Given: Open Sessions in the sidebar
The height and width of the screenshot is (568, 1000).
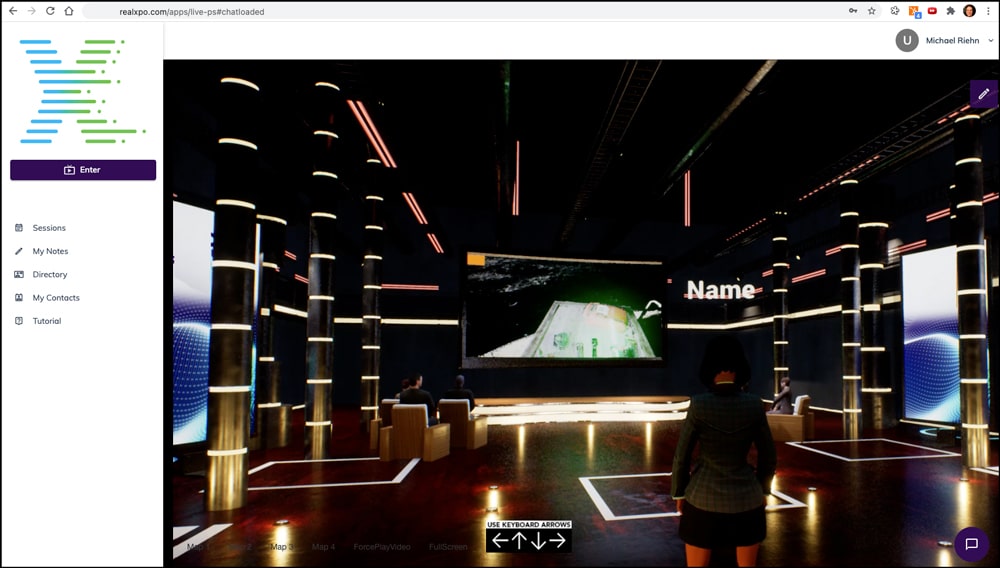Looking at the screenshot, I should tap(49, 228).
